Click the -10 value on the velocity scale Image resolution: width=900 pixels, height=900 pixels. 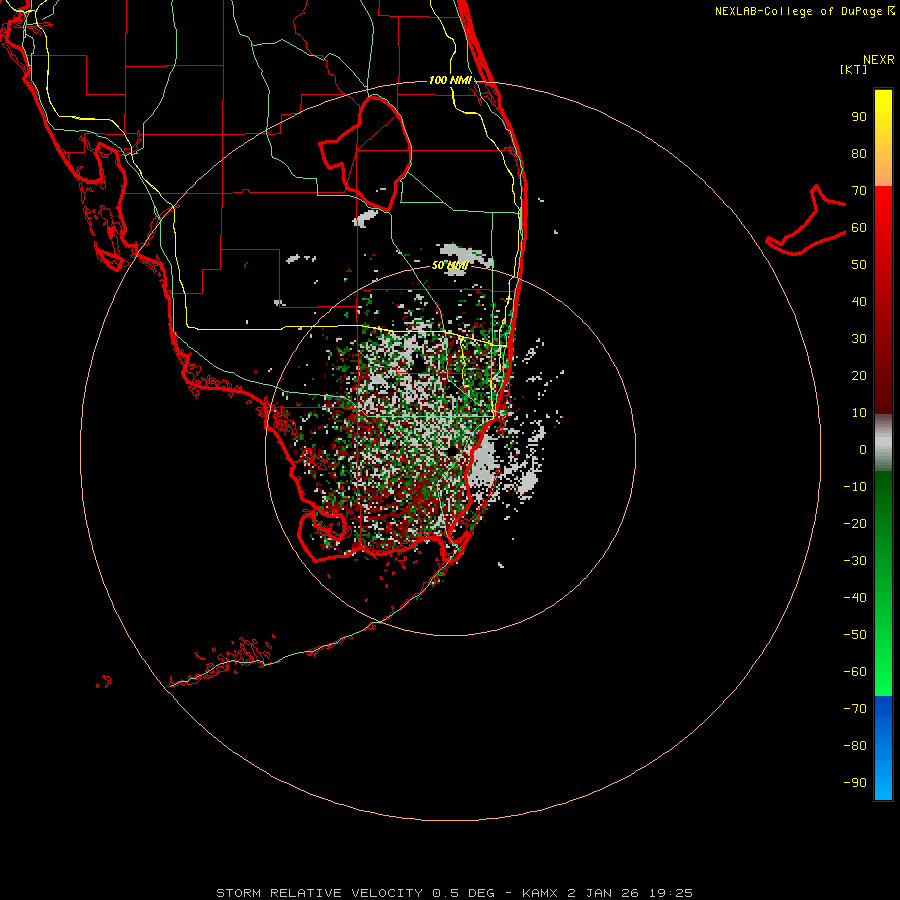tap(855, 487)
